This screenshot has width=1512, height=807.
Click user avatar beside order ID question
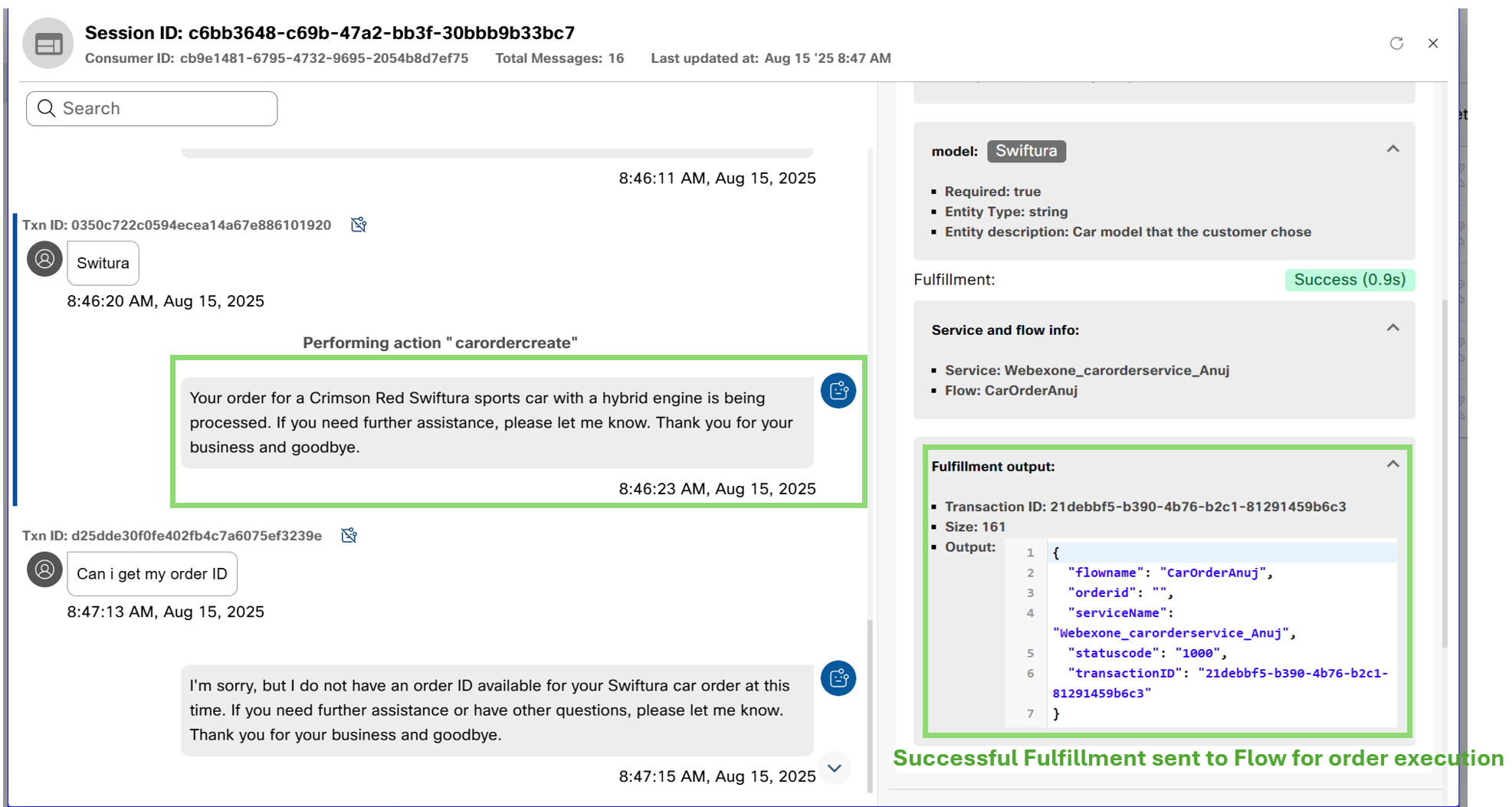coord(44,570)
